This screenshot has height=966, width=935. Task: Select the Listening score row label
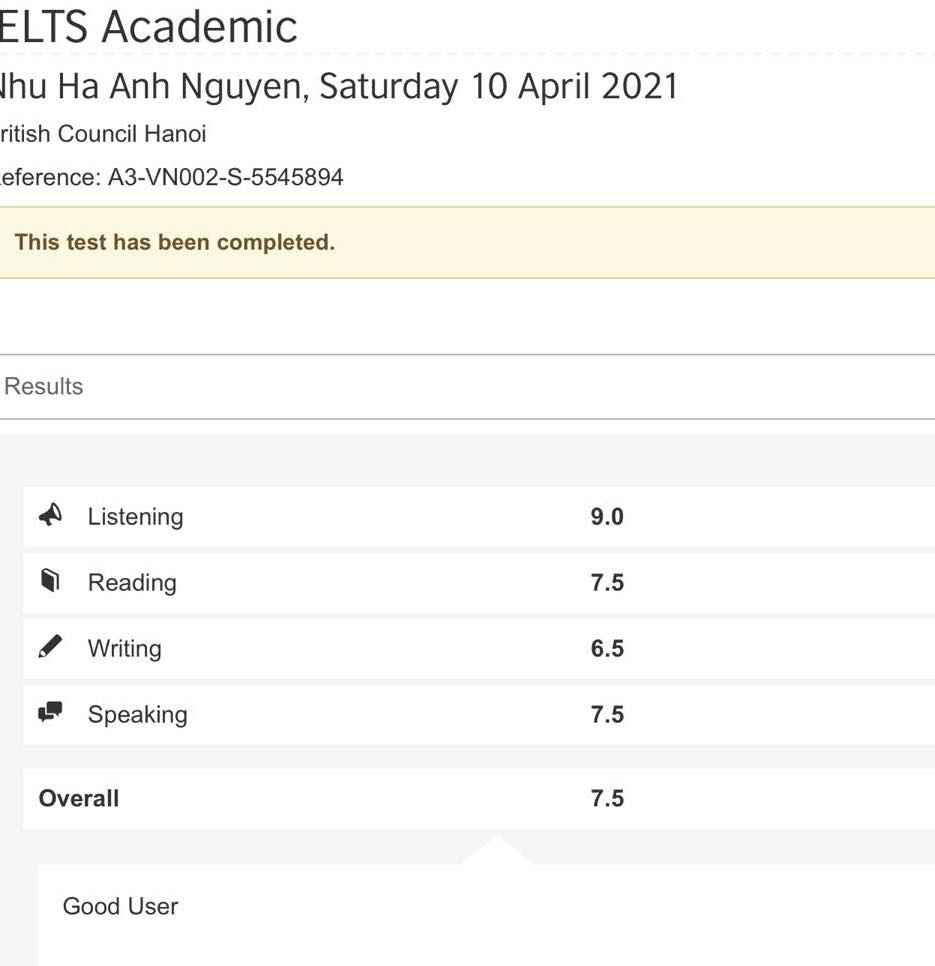135,517
